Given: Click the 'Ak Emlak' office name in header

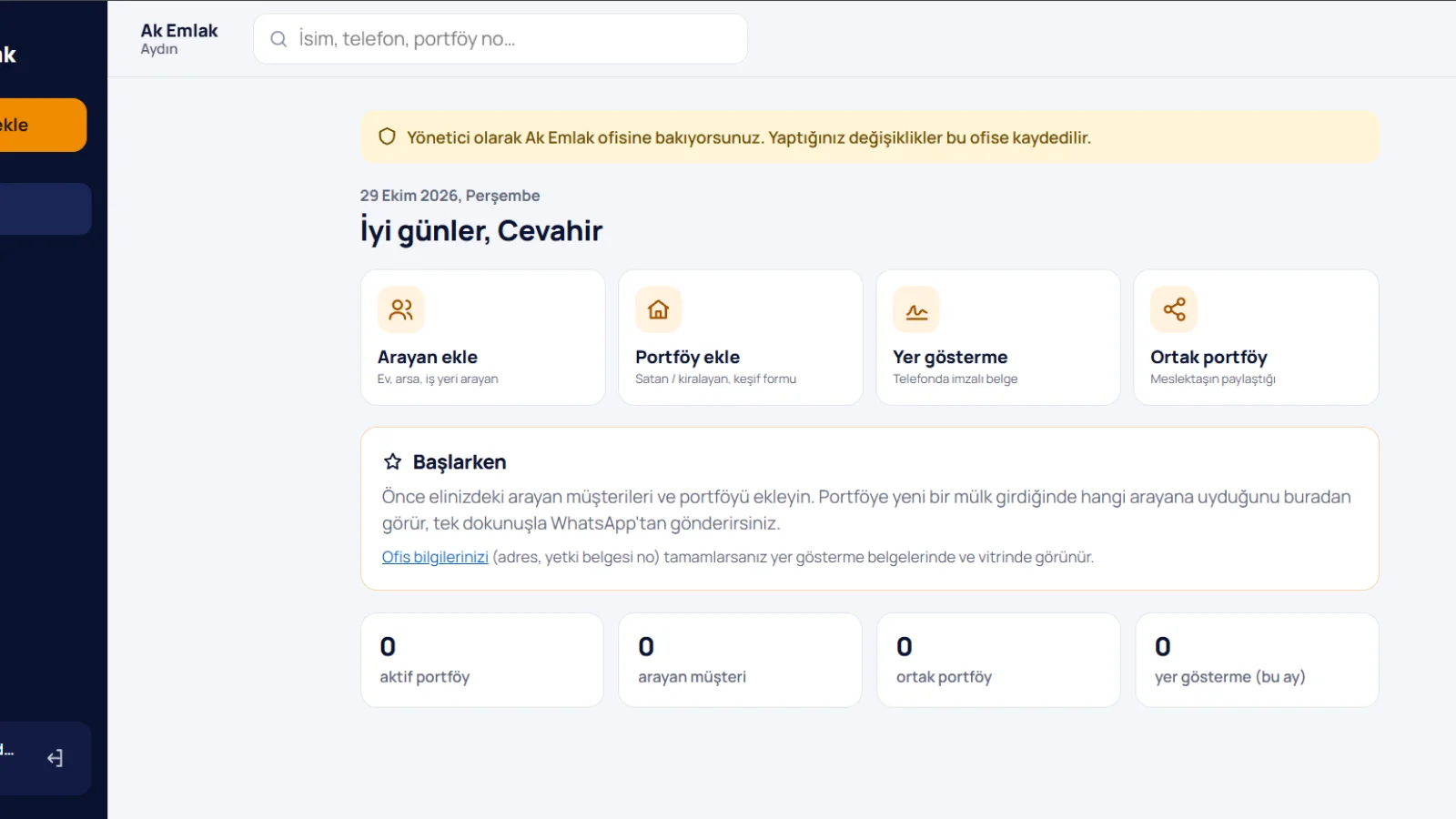Looking at the screenshot, I should pos(179,31).
